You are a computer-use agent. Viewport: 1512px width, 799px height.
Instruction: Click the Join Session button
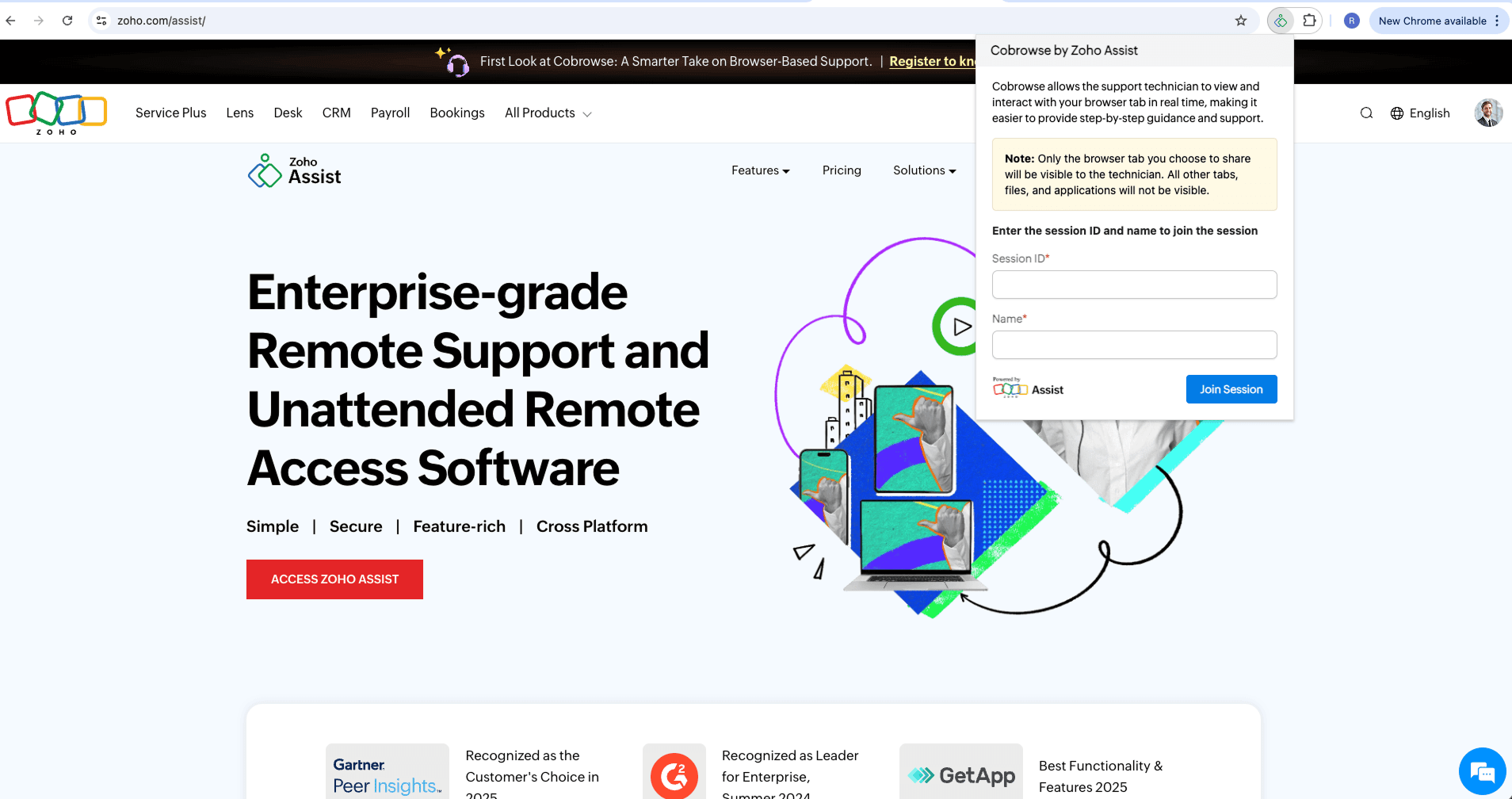click(1231, 389)
